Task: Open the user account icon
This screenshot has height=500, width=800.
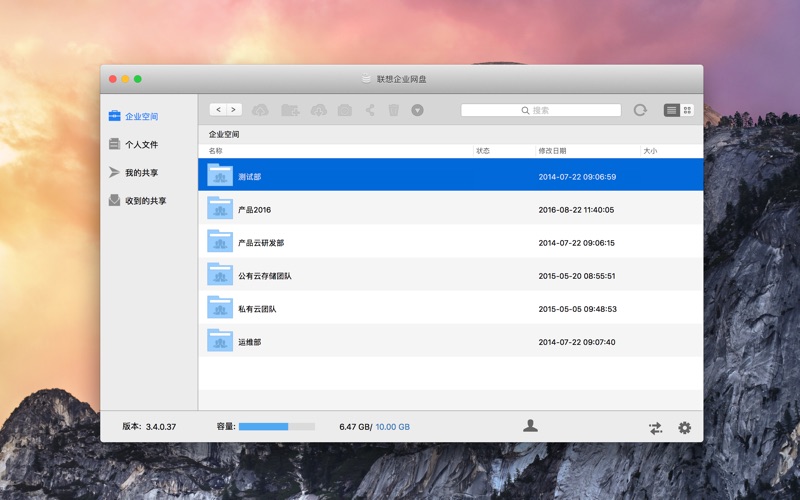Action: pos(530,426)
